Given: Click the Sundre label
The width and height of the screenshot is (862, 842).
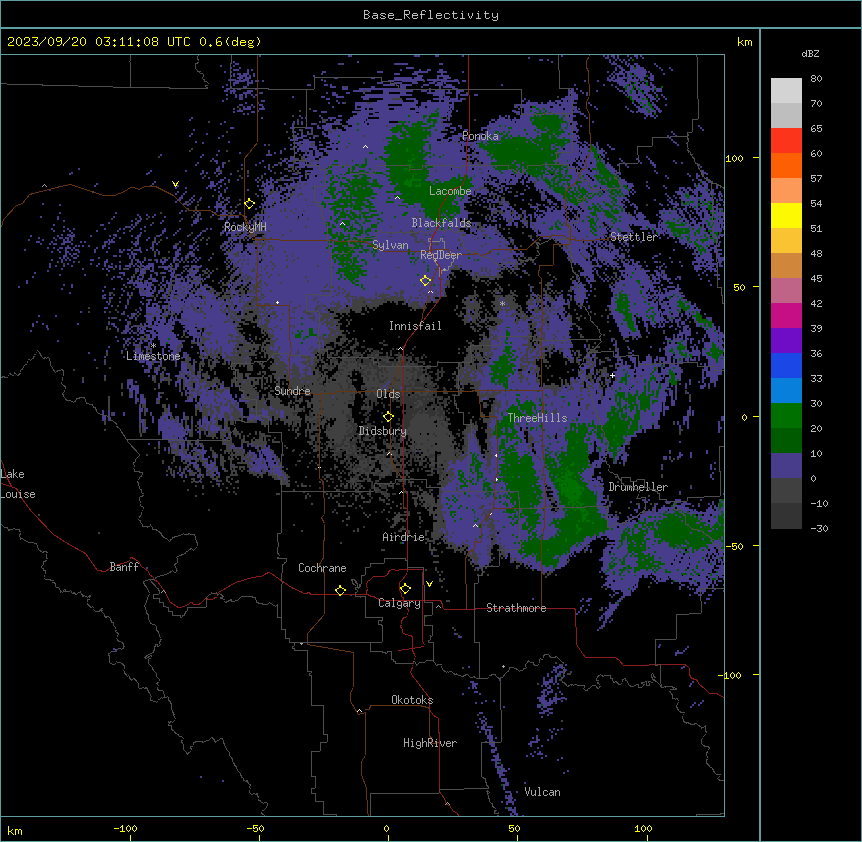Looking at the screenshot, I should coord(292,391).
